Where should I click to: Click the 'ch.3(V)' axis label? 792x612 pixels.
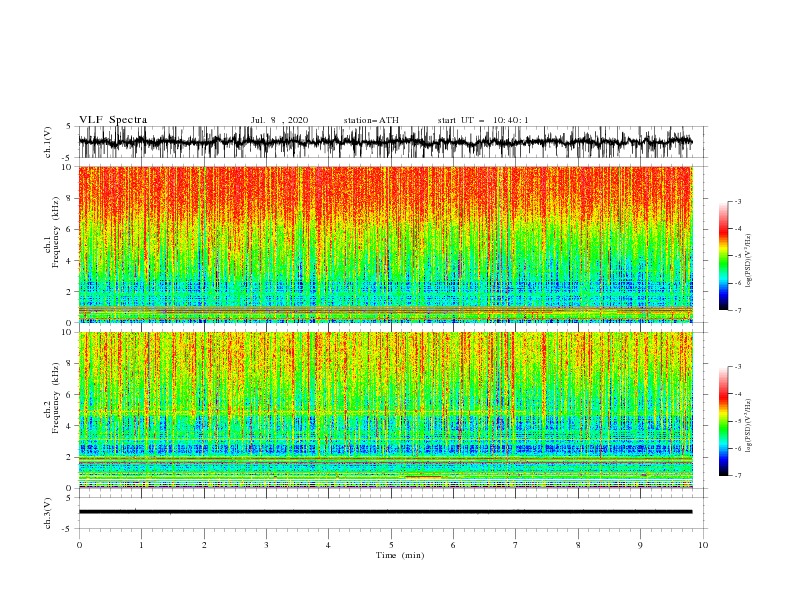click(x=48, y=513)
